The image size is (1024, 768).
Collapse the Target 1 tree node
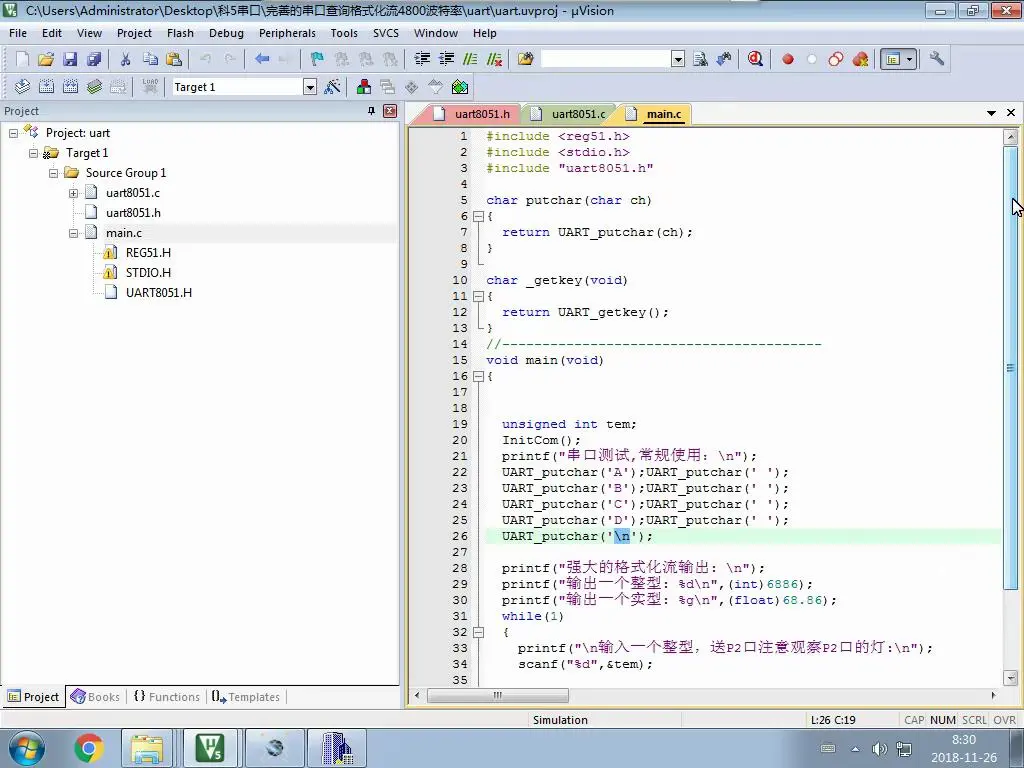(x=33, y=153)
